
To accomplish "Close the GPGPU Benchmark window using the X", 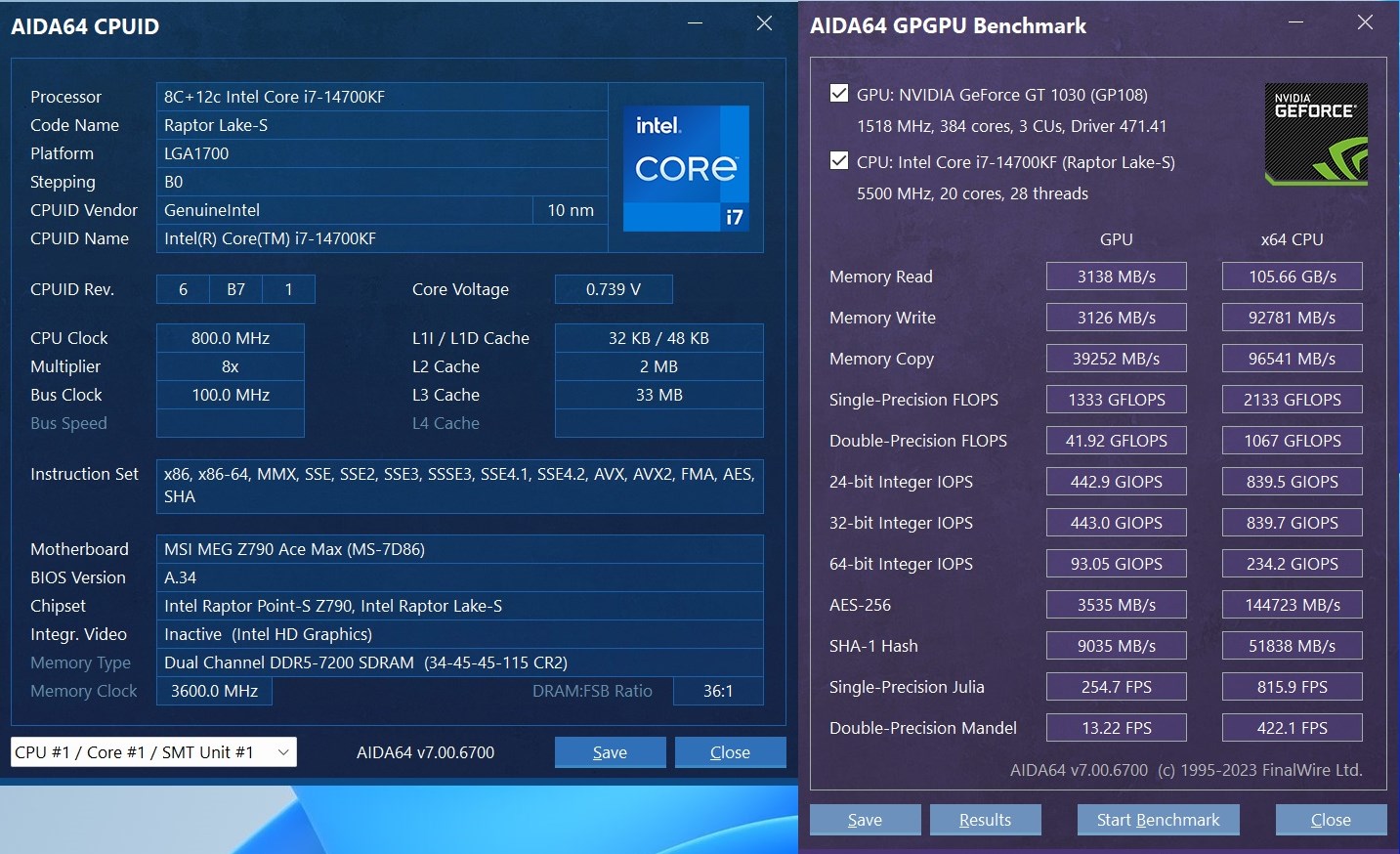I will (1365, 23).
